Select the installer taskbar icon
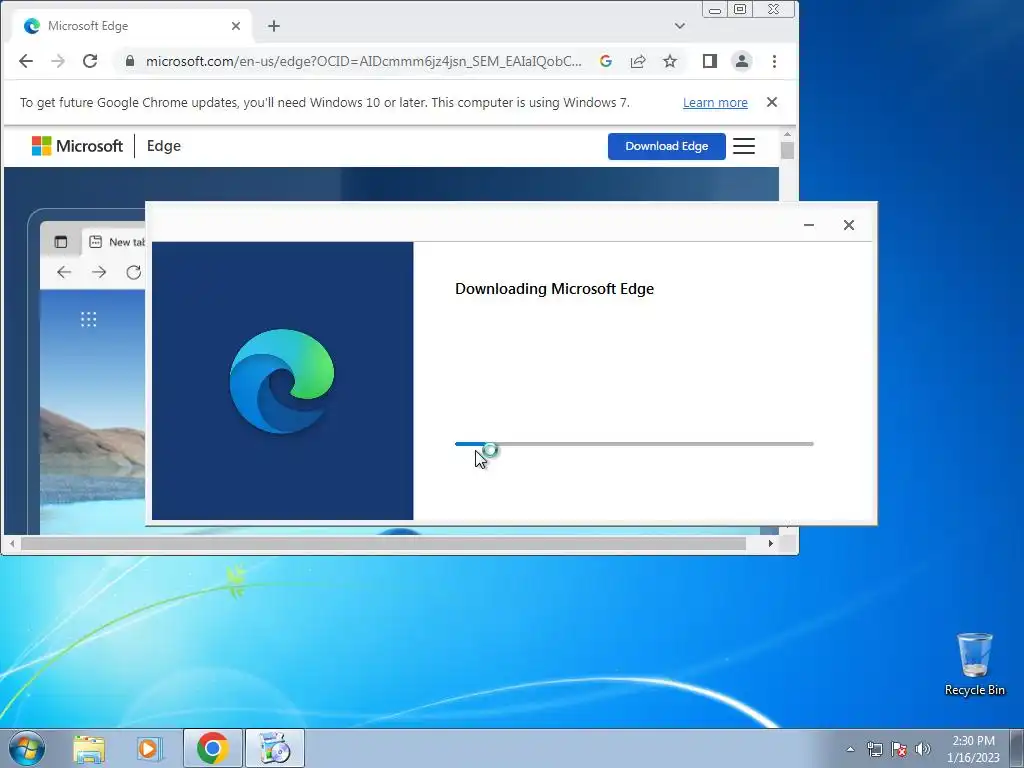This screenshot has width=1024, height=768. pyautogui.click(x=275, y=748)
